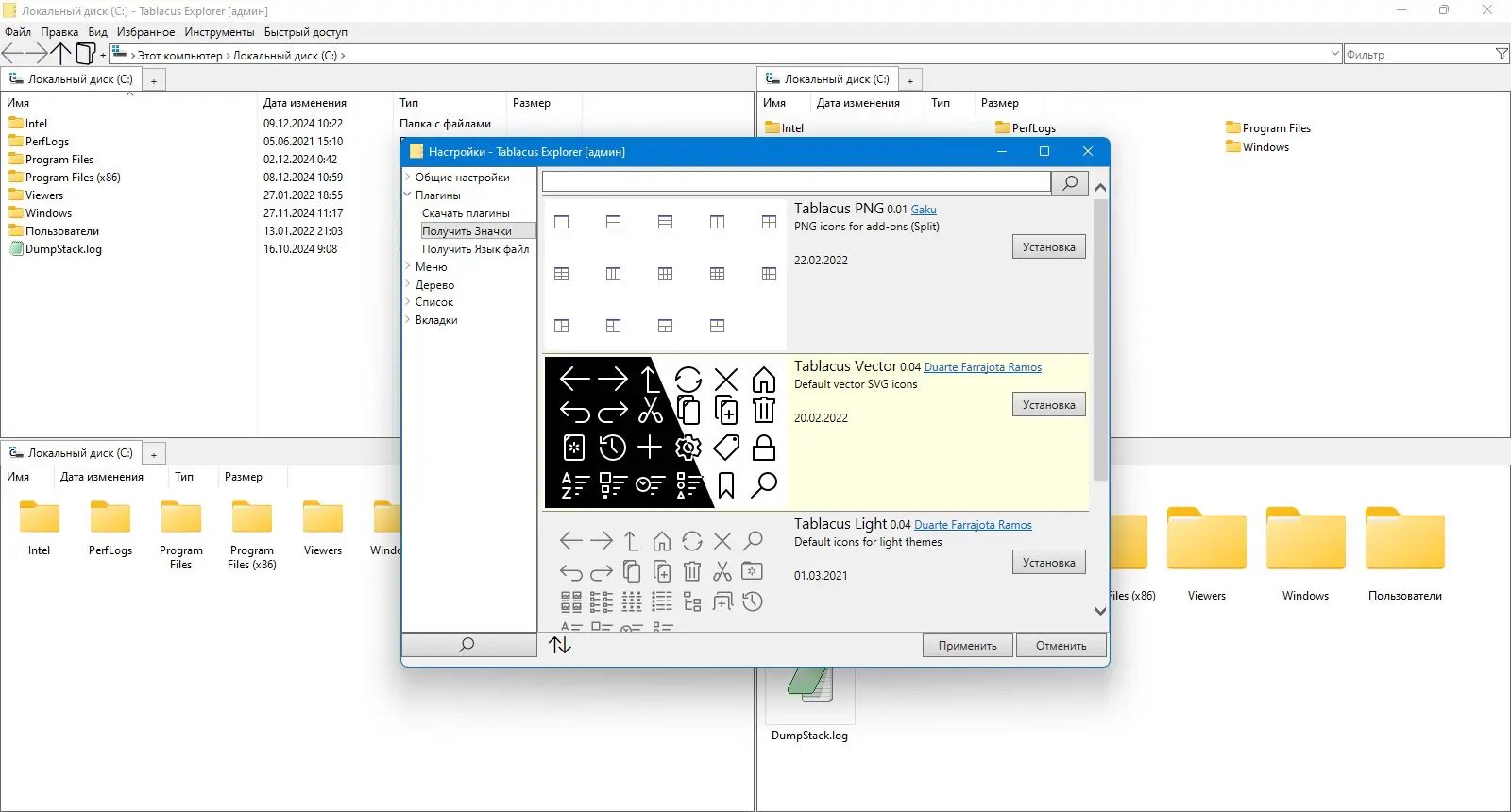Select the Windows folder in upper-right pane
This screenshot has height=812, width=1511.
[1257, 147]
